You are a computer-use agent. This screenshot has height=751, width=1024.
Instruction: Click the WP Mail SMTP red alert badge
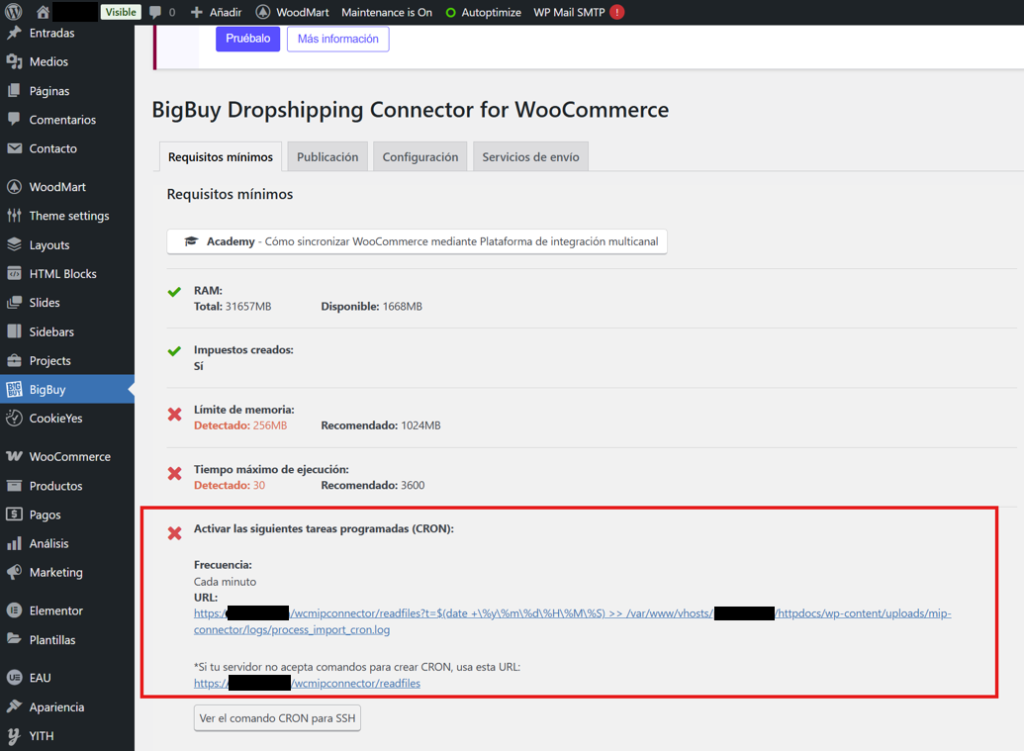[x=617, y=12]
